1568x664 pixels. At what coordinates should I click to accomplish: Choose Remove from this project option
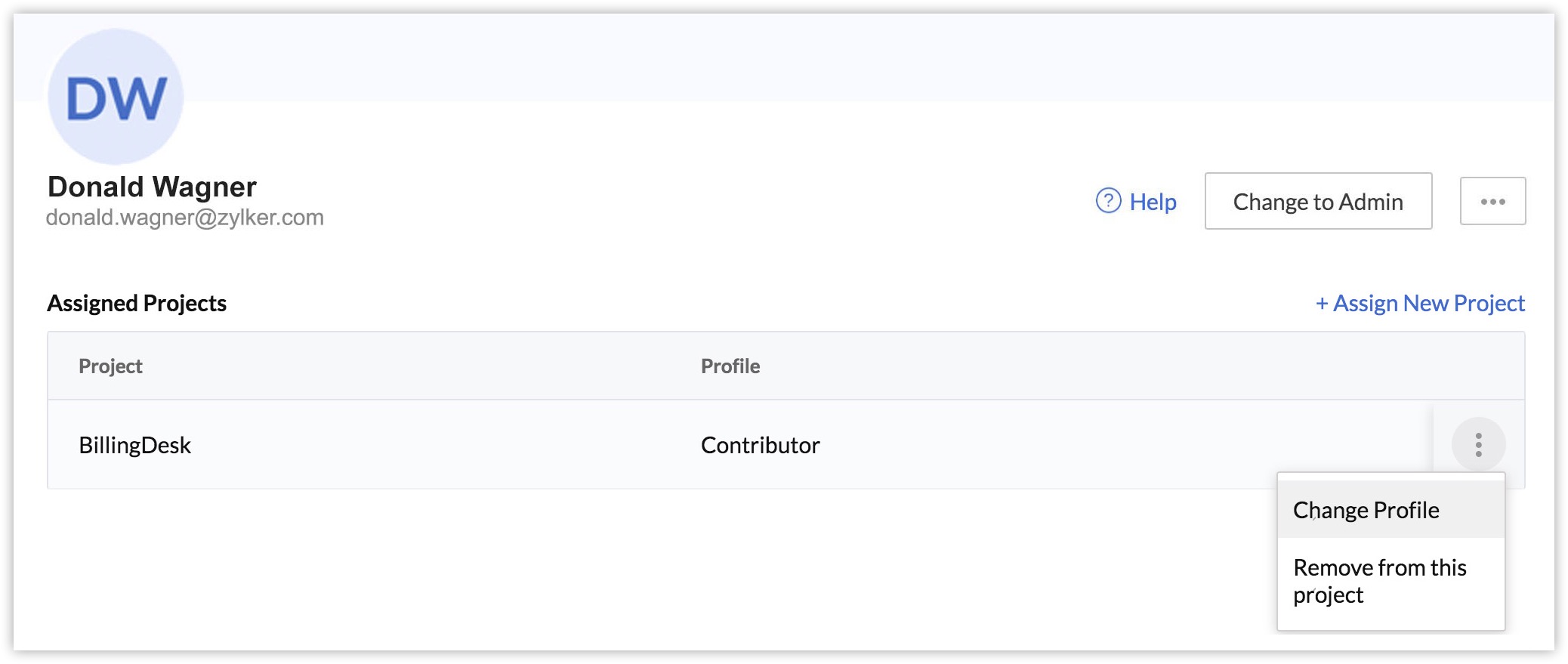1379,581
